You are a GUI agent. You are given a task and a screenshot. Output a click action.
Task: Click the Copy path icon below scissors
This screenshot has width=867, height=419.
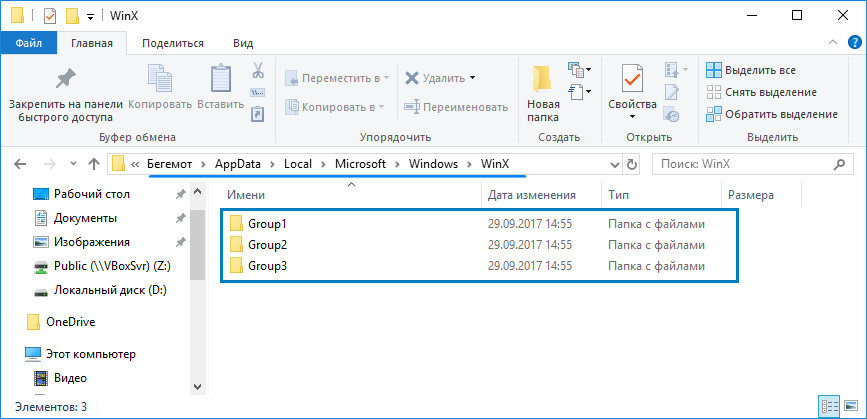(258, 92)
